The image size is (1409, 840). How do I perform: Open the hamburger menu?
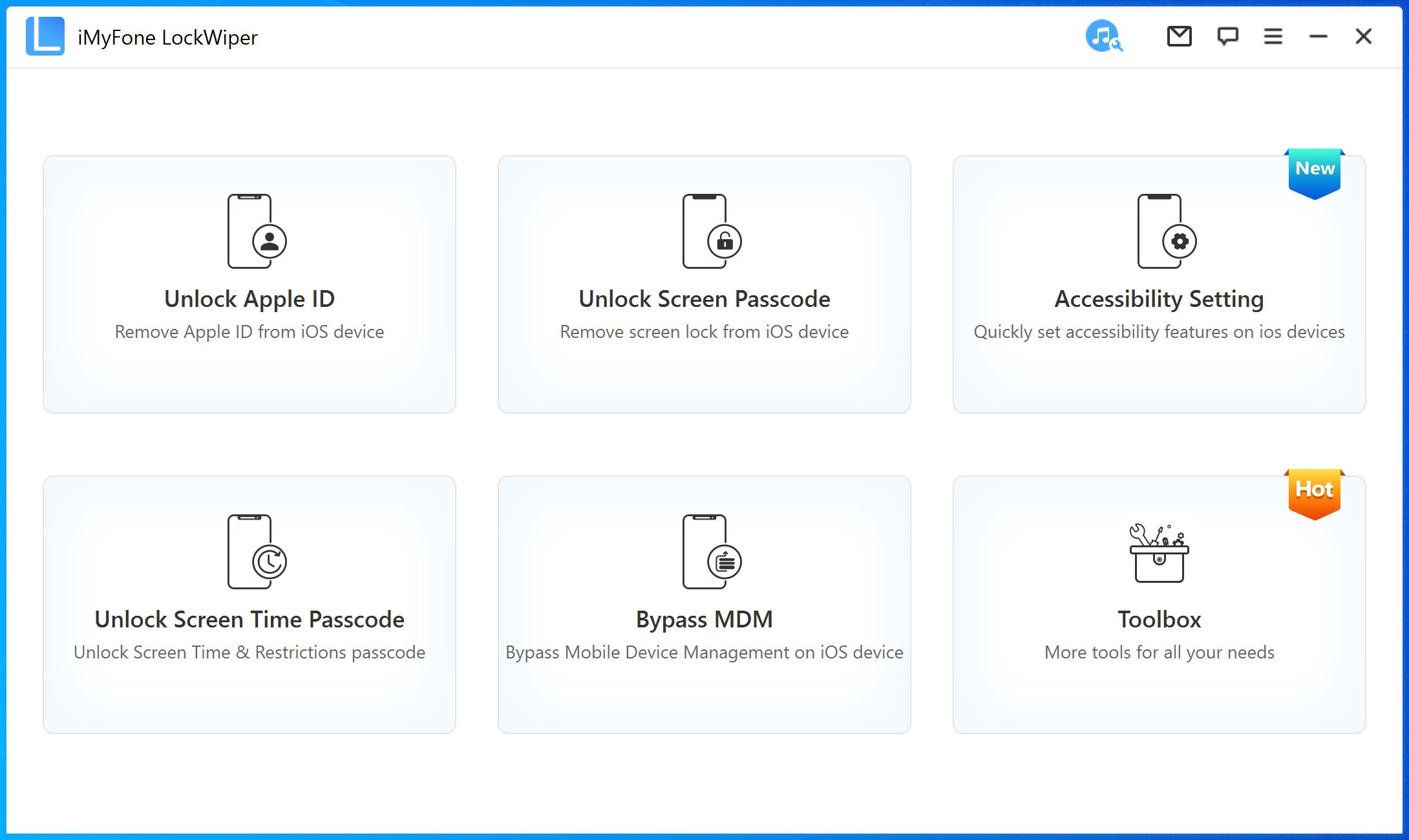point(1273,36)
